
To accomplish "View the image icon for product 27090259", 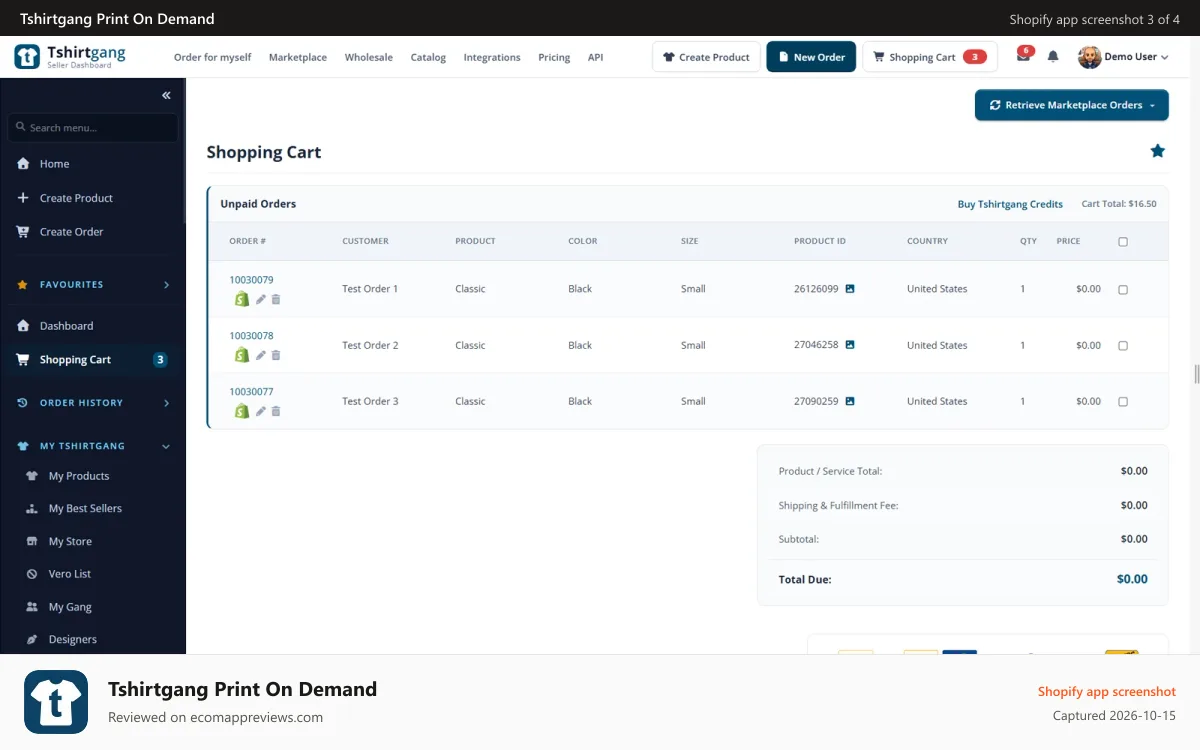I will click(x=850, y=401).
